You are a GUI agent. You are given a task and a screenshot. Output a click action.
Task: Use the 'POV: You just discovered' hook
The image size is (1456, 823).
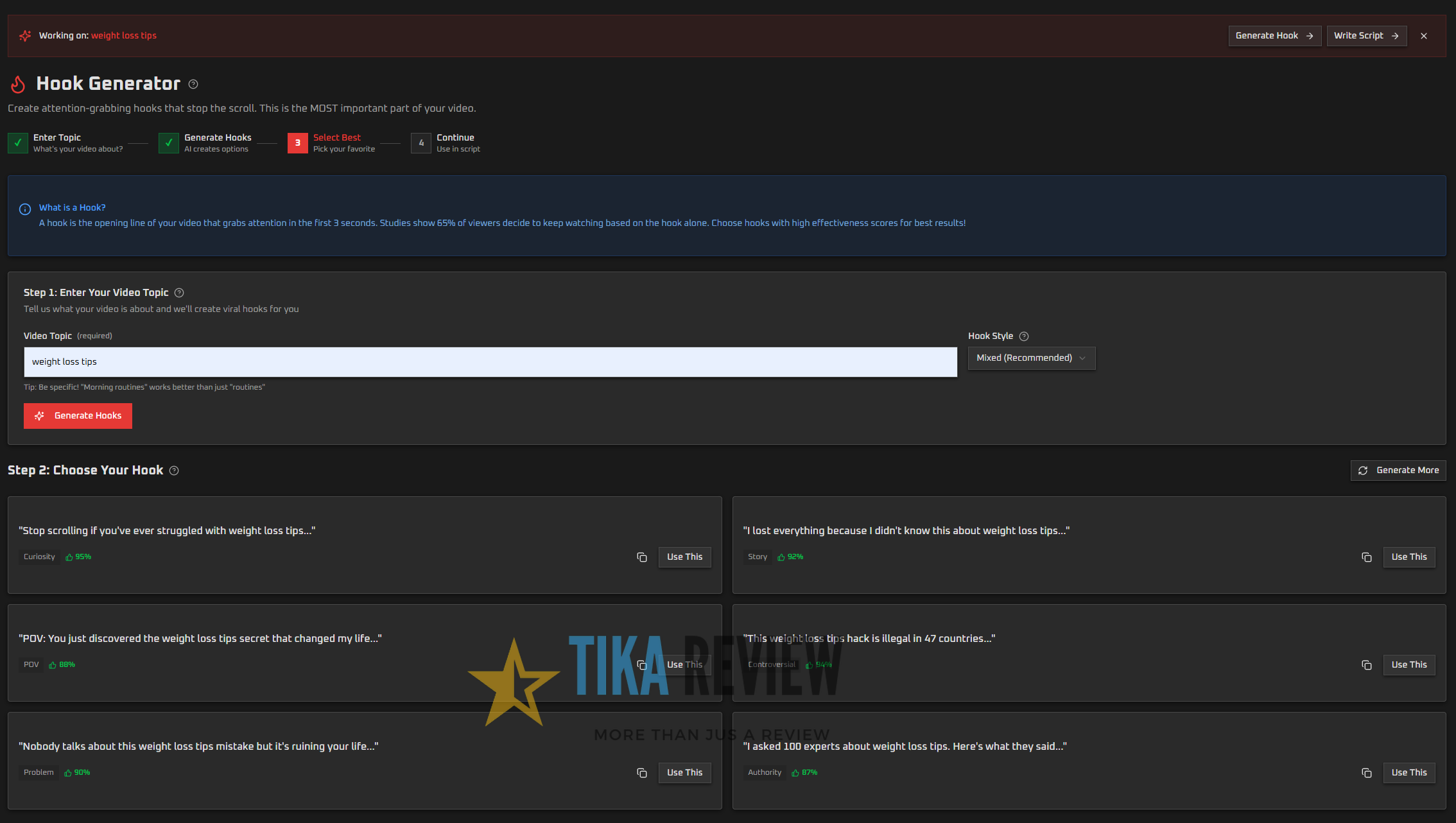[x=684, y=665]
